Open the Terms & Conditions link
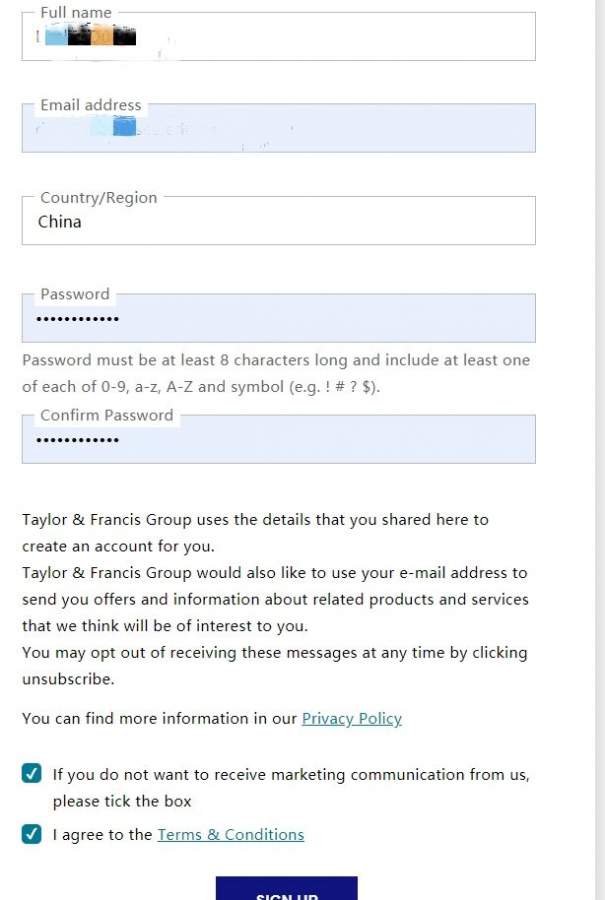605x900 pixels. point(230,834)
